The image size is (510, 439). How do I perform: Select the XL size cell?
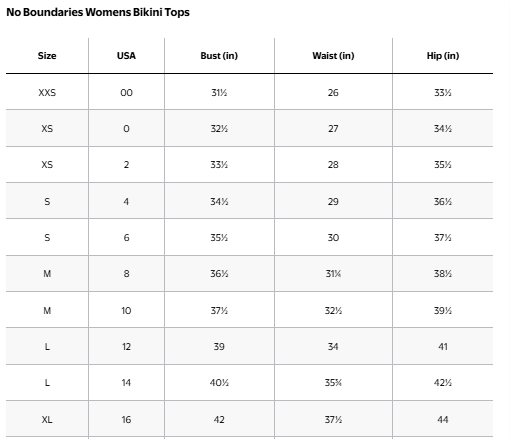(47, 419)
